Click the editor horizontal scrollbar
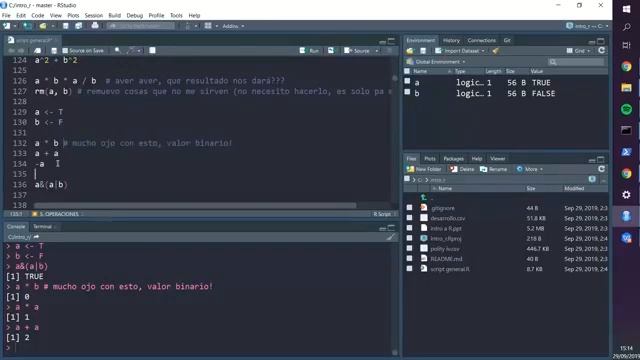 (195, 205)
